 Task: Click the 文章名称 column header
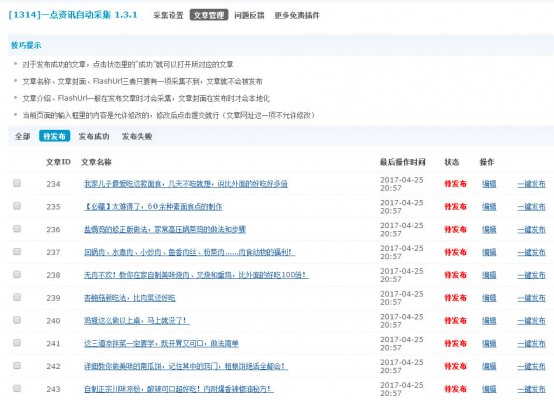96,162
